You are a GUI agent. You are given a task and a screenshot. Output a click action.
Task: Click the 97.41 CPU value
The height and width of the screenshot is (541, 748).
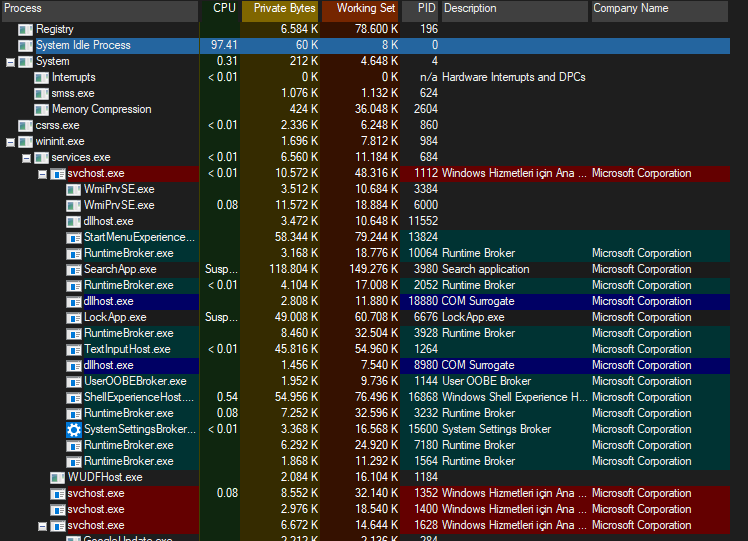pos(224,45)
